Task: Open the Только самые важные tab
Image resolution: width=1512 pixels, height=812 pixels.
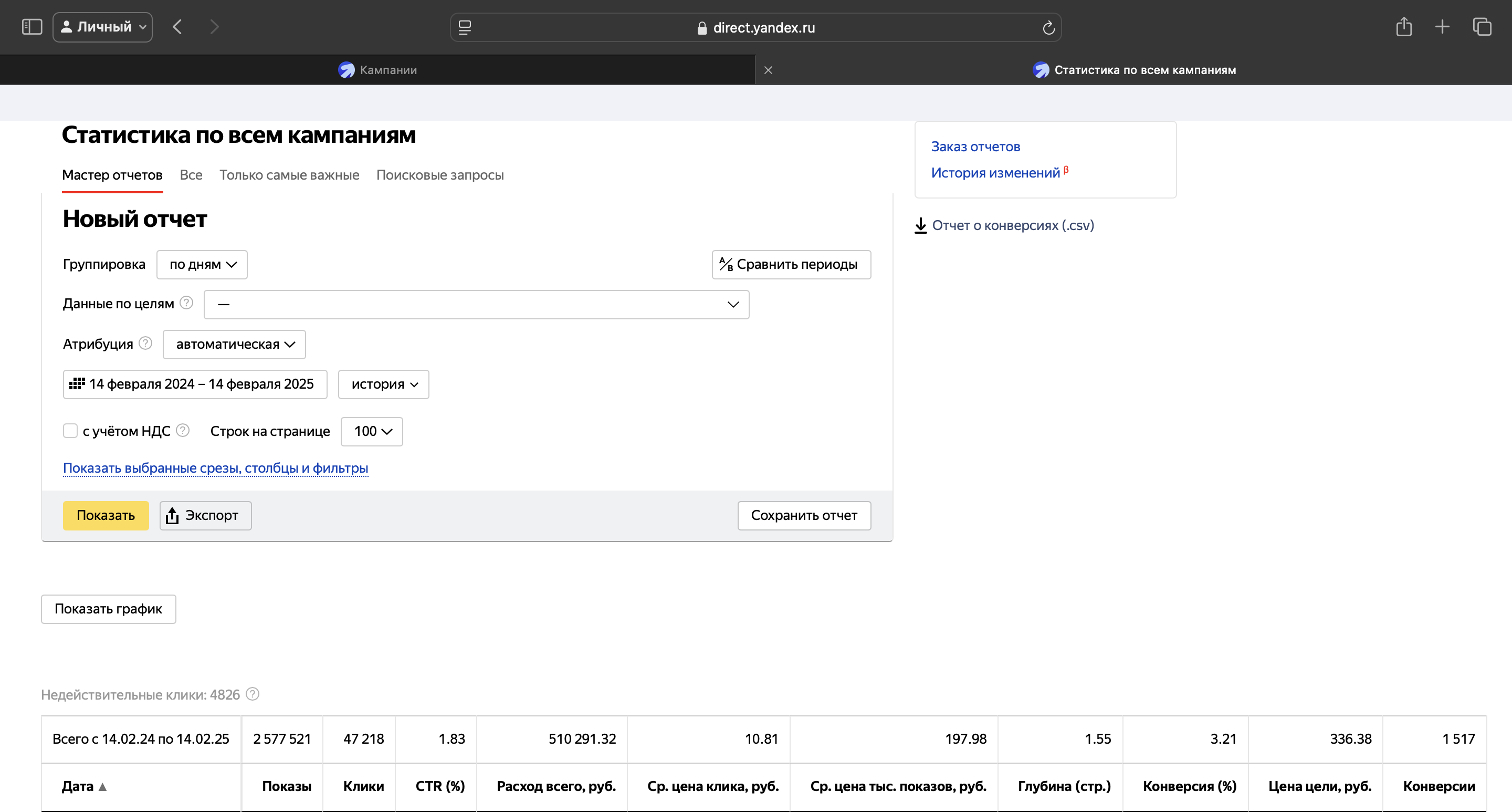Action: coord(289,175)
